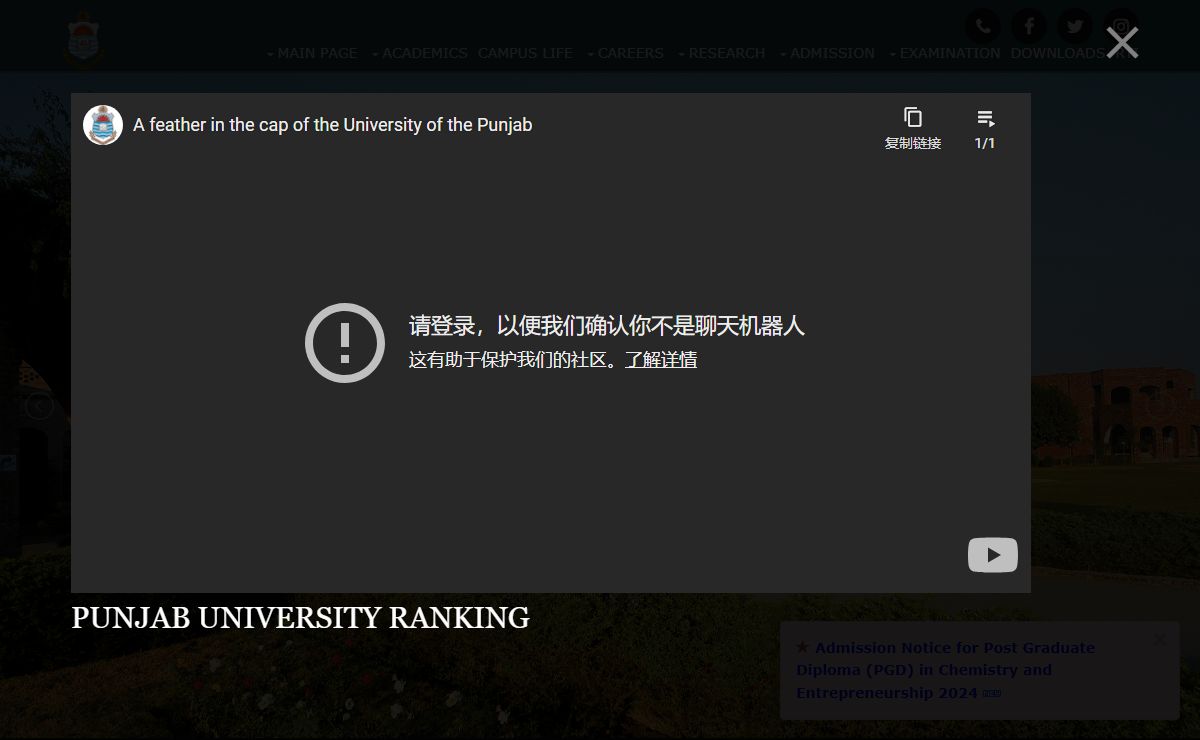
Task: Click the phone icon in the top bar
Action: (983, 26)
